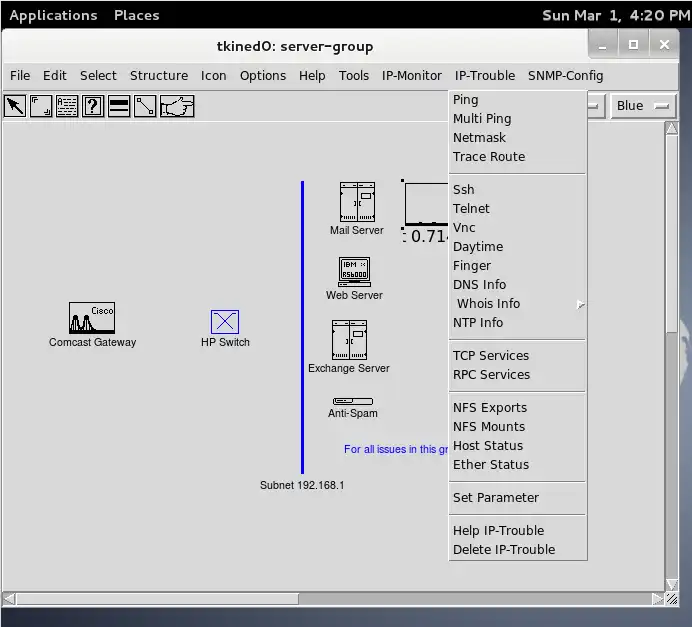Open the SNMP-Config menu

pos(566,75)
